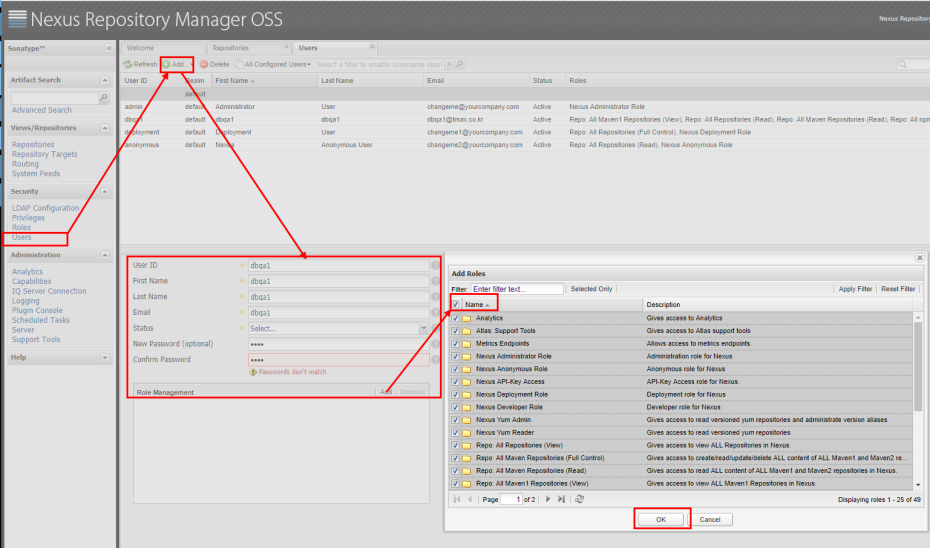This screenshot has height=548, width=931.
Task: Collapse the Administration panel
Action: 104,255
